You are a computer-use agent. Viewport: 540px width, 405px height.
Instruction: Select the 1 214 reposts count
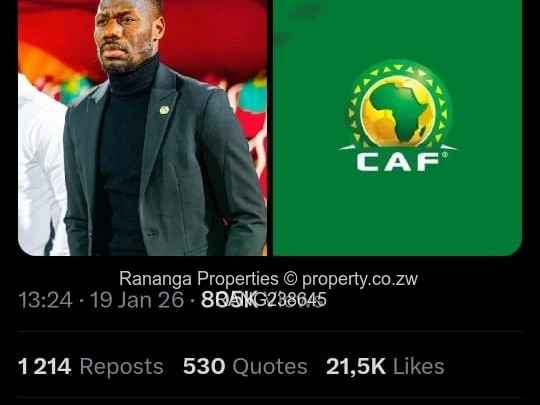pos(45,366)
